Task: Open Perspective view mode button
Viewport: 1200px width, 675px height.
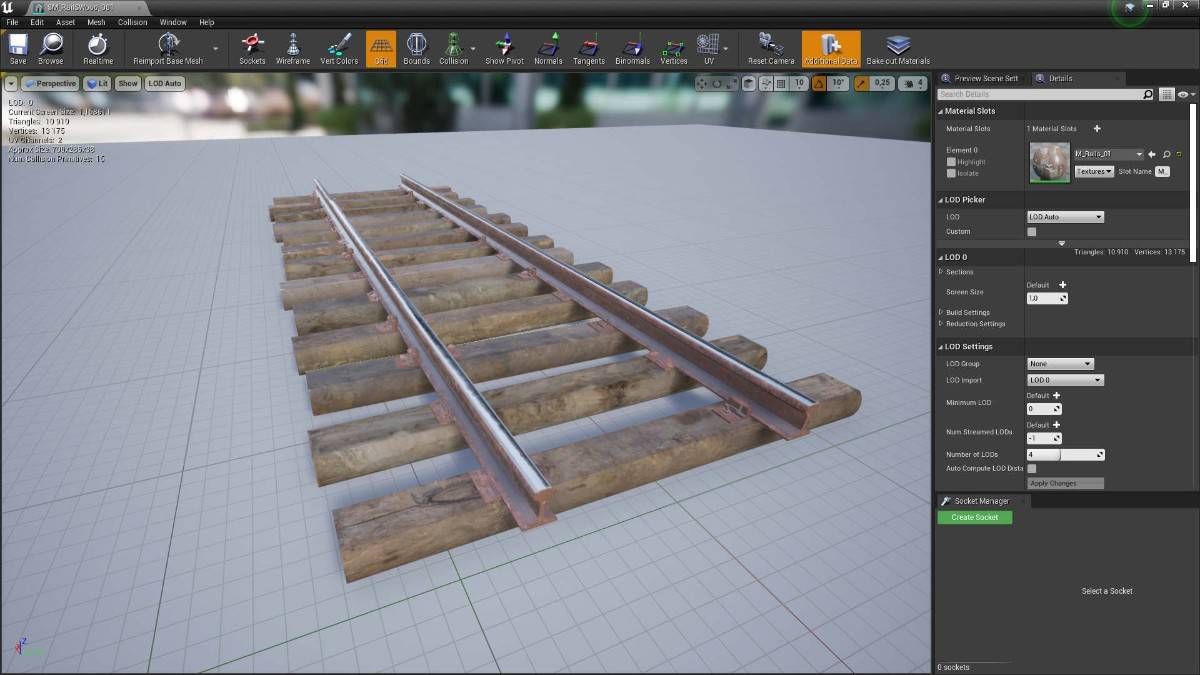Action: (x=50, y=84)
